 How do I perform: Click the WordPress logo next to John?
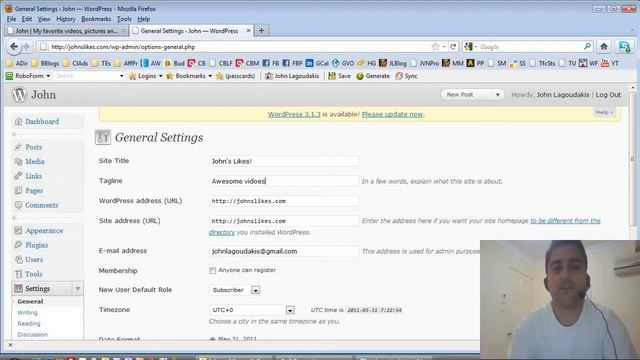point(19,95)
